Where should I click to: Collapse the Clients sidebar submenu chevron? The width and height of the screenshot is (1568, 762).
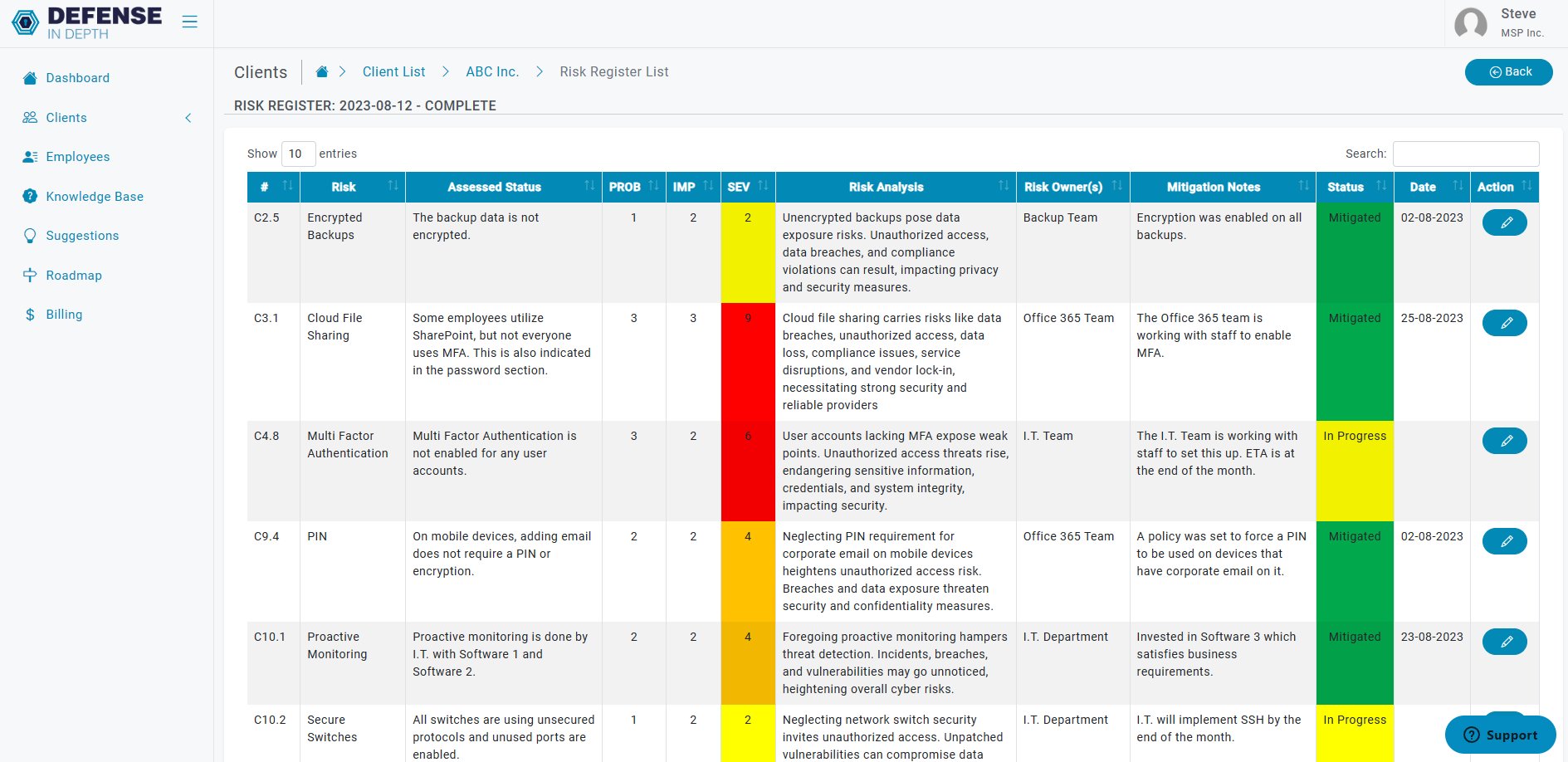coord(188,118)
